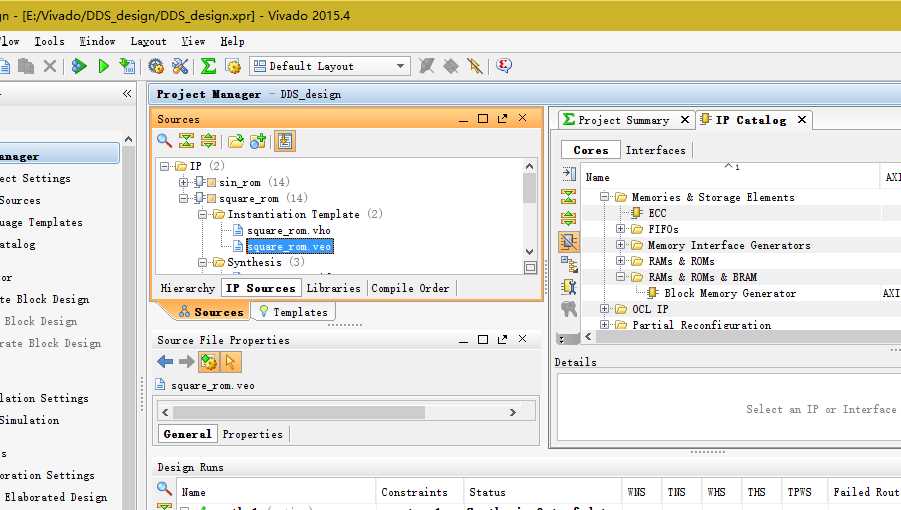Open Project Settings gear icon in the toolbar

click(x=156, y=66)
